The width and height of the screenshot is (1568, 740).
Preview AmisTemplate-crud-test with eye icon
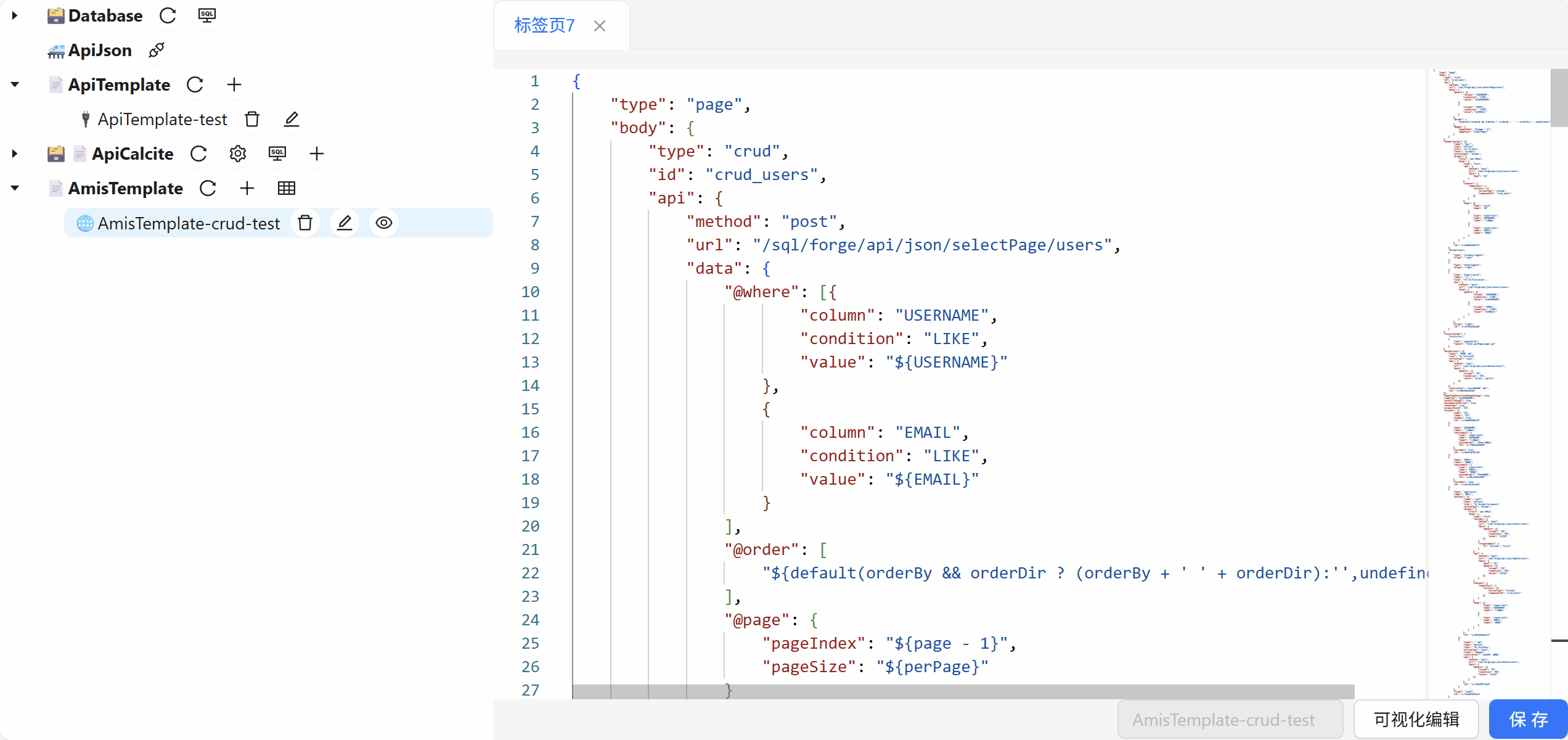(384, 223)
